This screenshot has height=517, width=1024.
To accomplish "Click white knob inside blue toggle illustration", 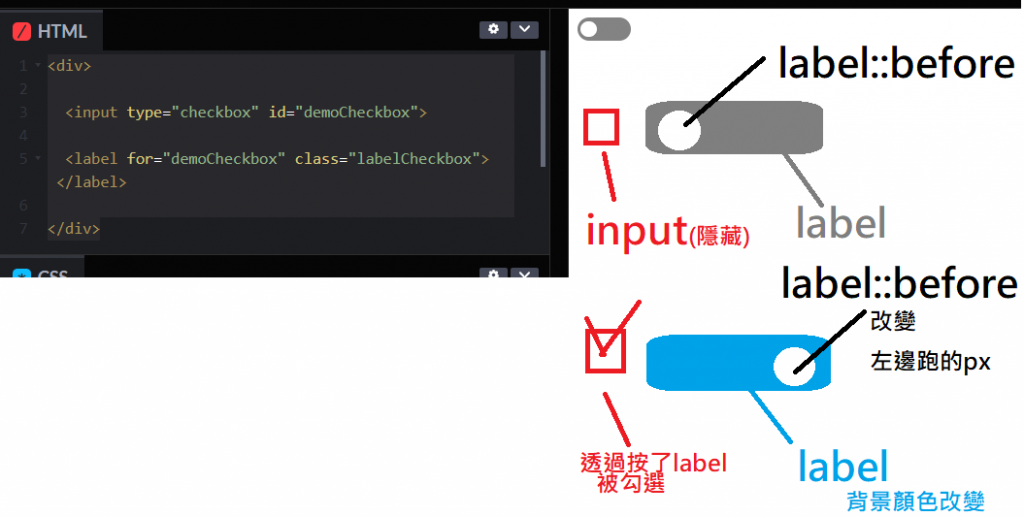I will pyautogui.click(x=795, y=366).
